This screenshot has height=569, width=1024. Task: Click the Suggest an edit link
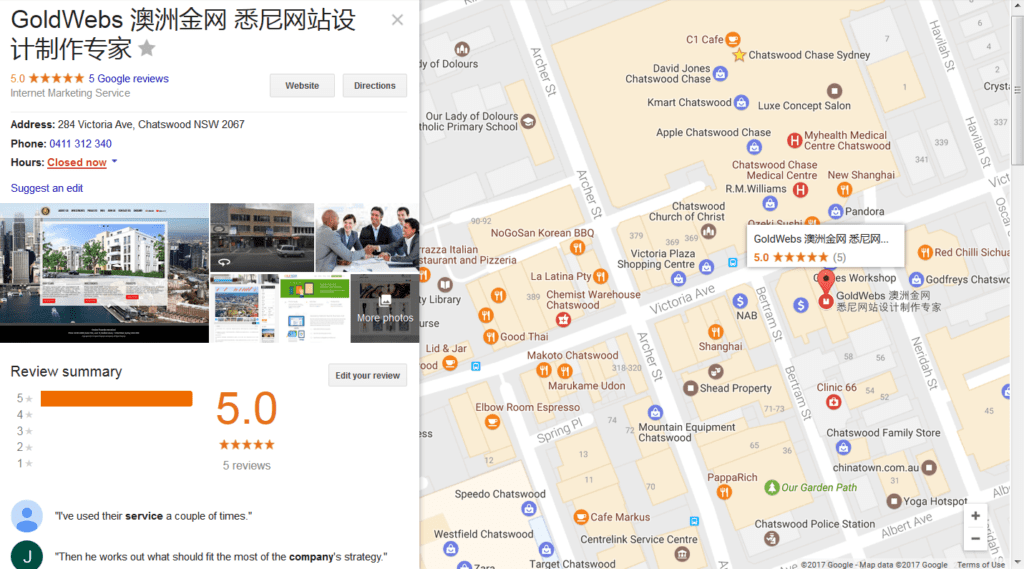click(46, 188)
